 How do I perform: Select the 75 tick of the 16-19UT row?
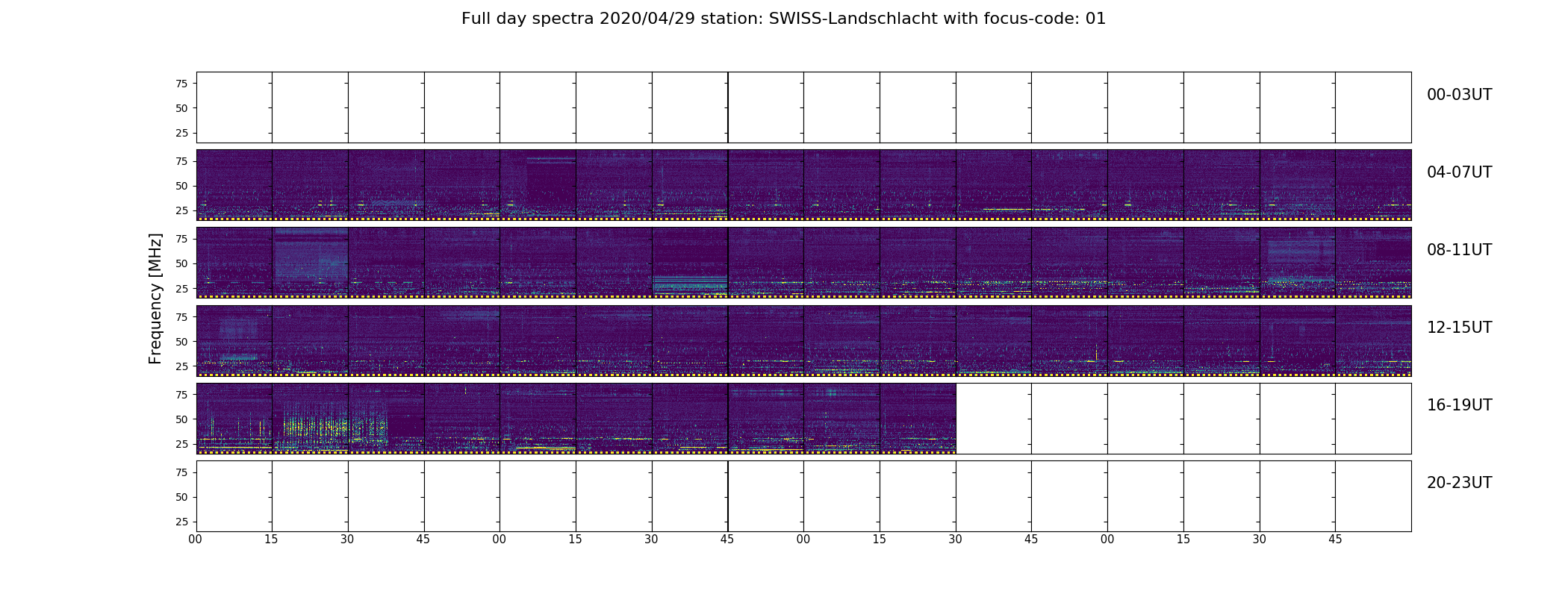tap(181, 395)
